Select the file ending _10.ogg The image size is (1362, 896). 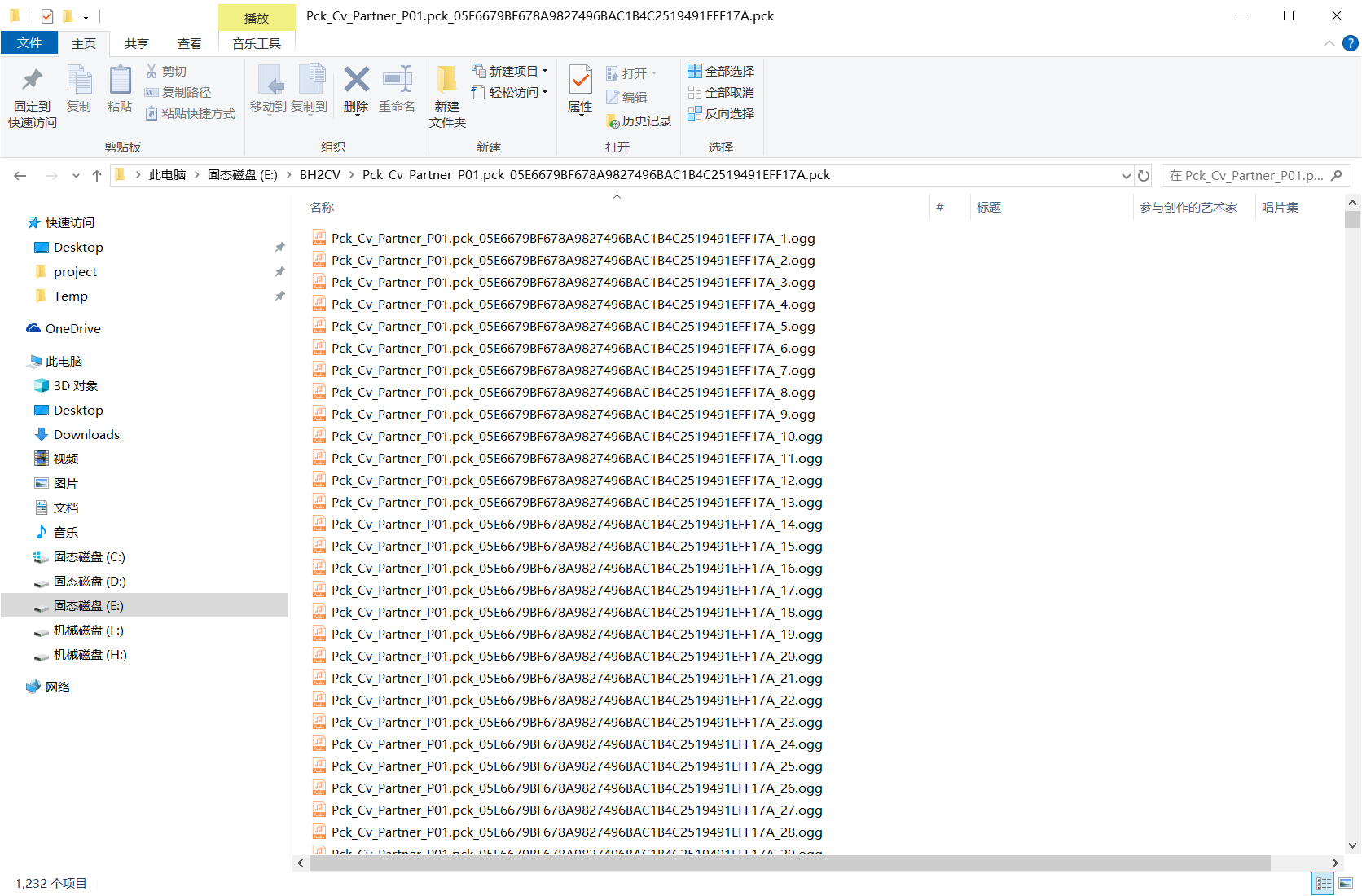click(x=577, y=436)
